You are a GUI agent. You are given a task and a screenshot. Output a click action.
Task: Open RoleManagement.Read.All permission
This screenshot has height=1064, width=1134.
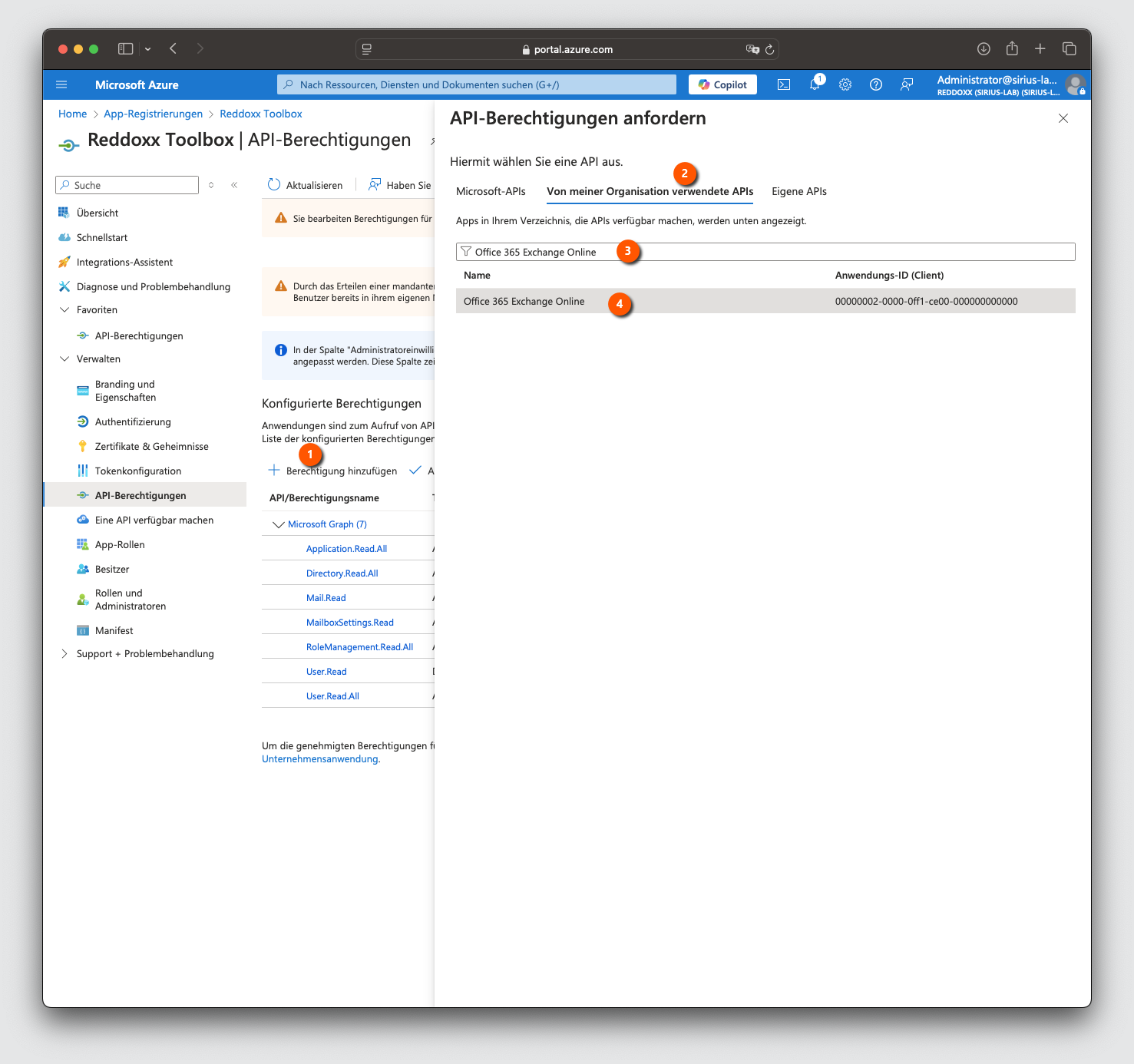tap(359, 647)
